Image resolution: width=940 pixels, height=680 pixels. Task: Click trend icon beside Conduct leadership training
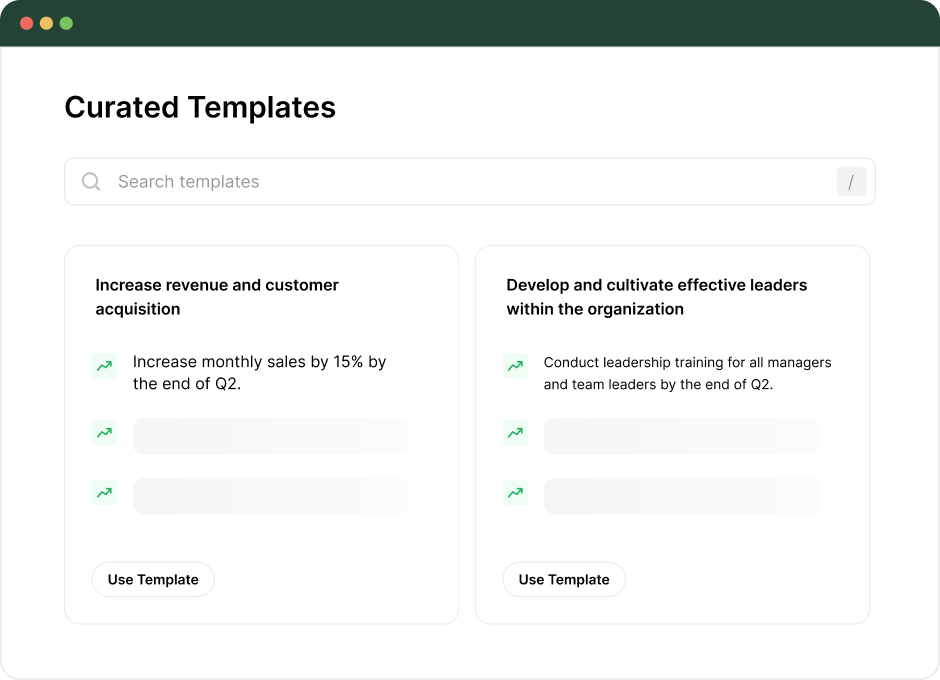coord(515,366)
